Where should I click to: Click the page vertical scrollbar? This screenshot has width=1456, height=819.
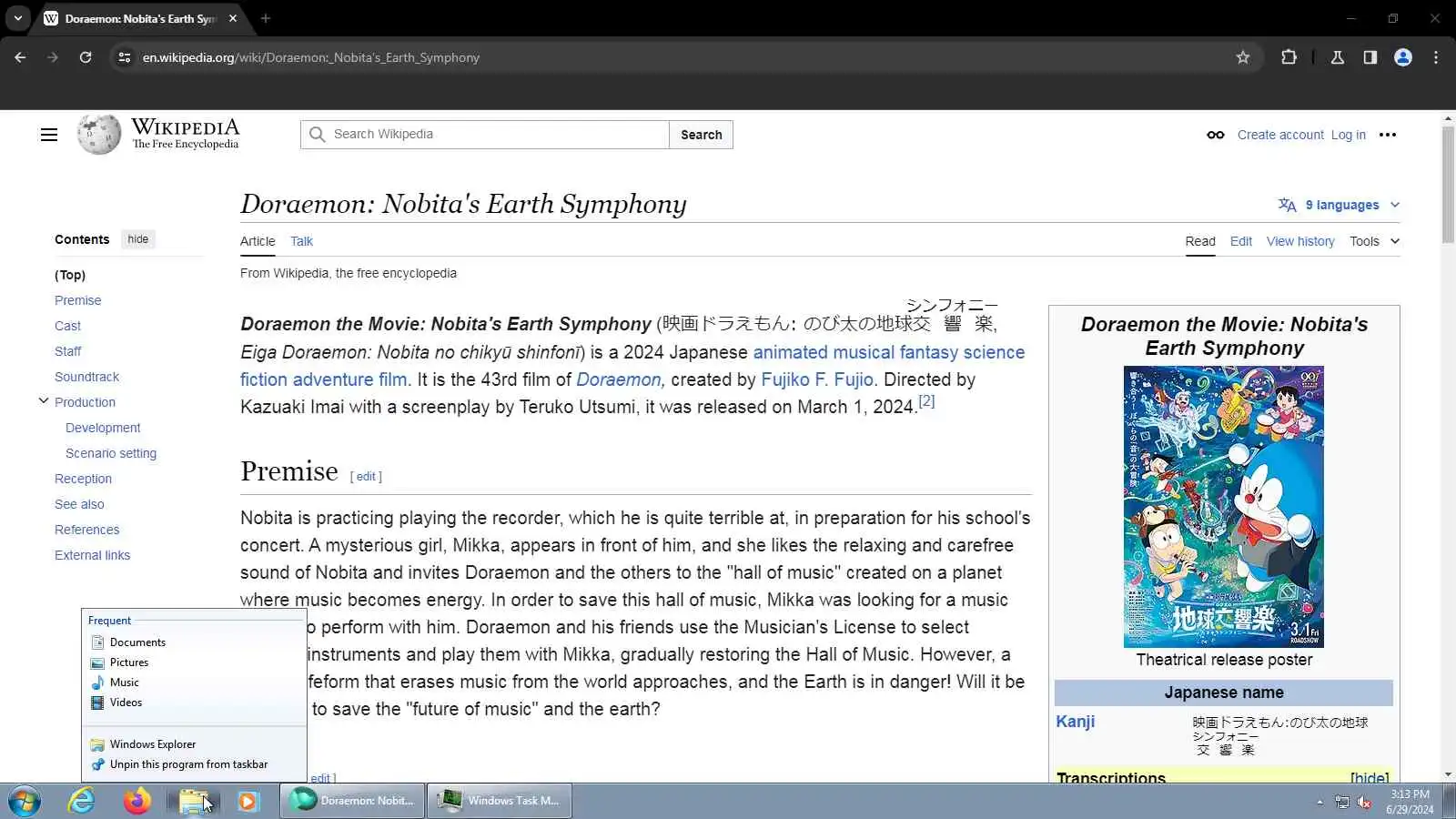(1448, 185)
